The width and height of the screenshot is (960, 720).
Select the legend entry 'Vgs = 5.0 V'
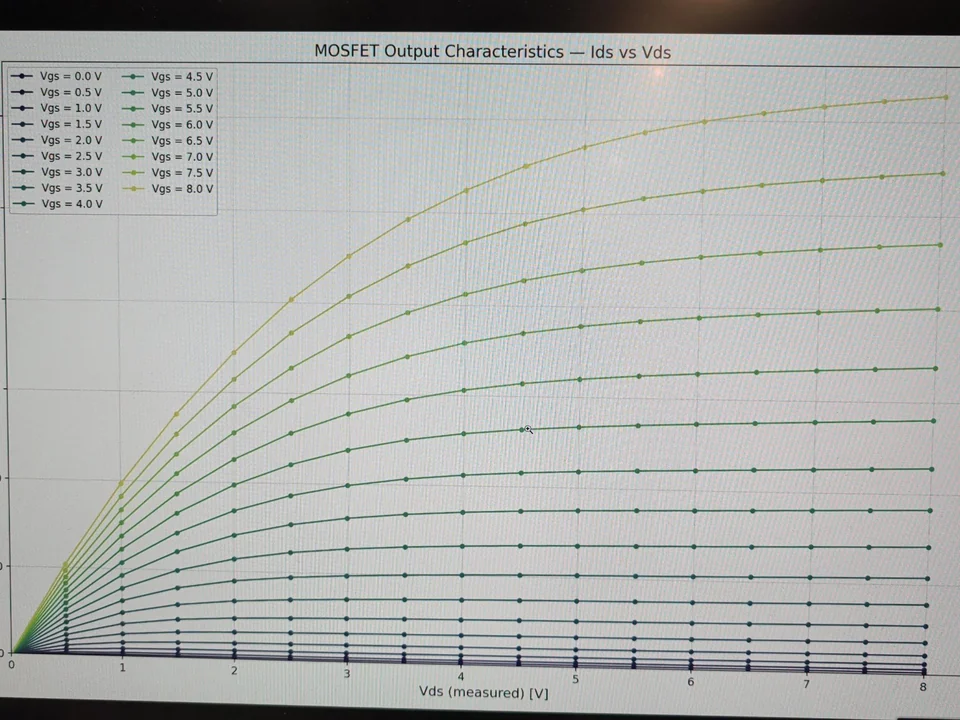pyautogui.click(x=167, y=92)
